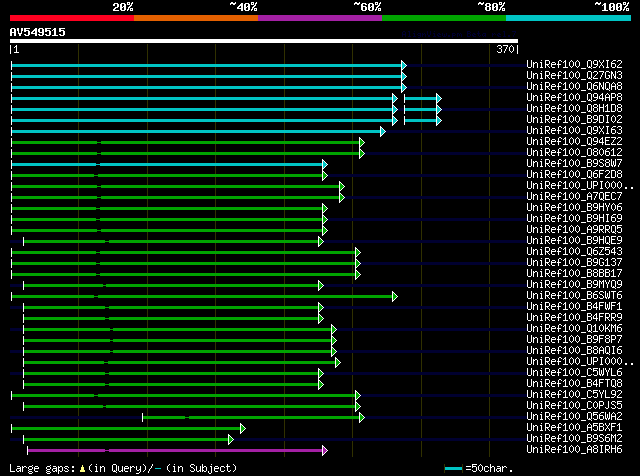Select label UniRef100_Q9XI63
The image size is (640, 476).
pyautogui.click(x=574, y=130)
